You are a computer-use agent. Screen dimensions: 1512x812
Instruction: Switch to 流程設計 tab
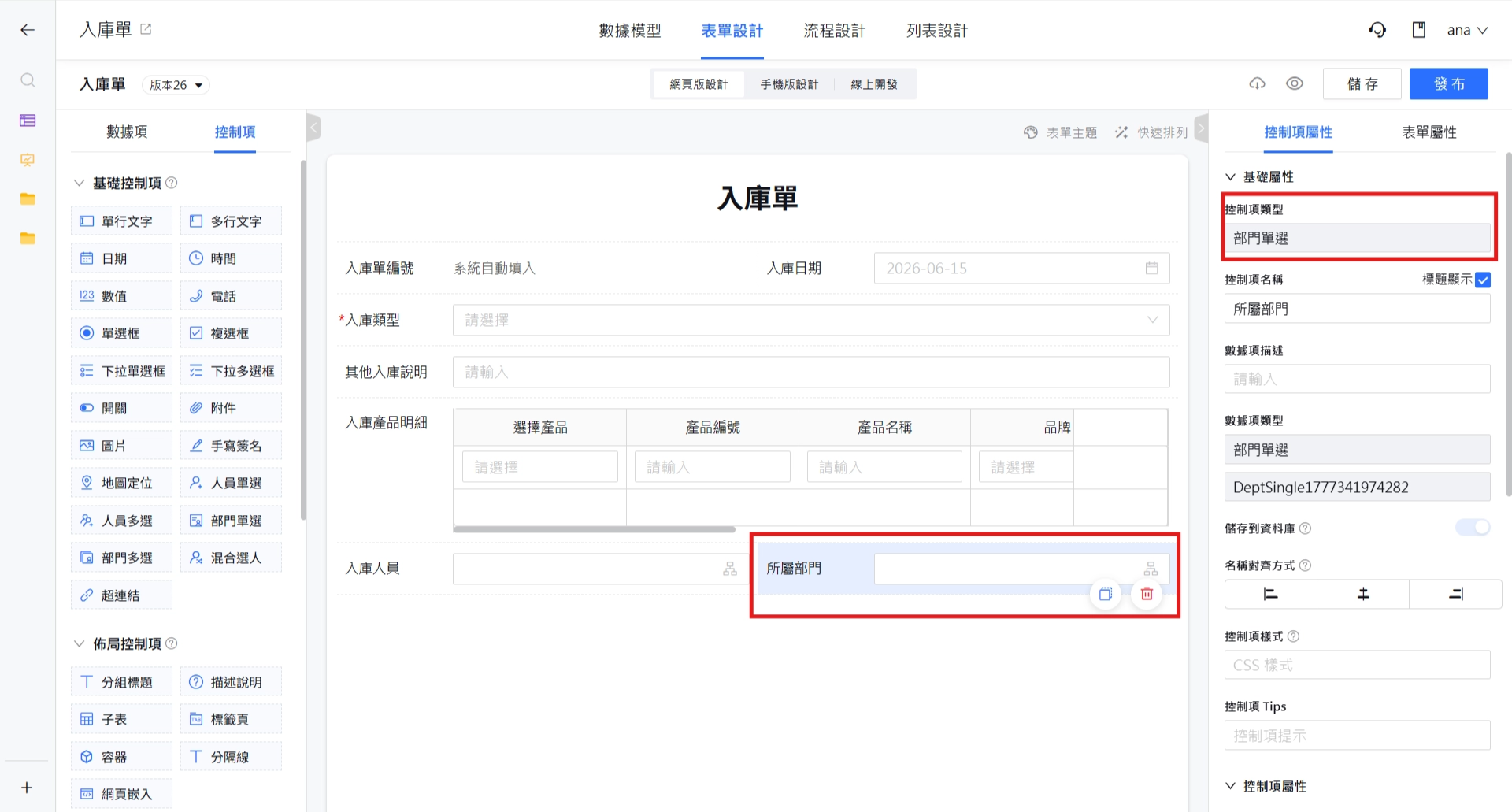[x=835, y=31]
